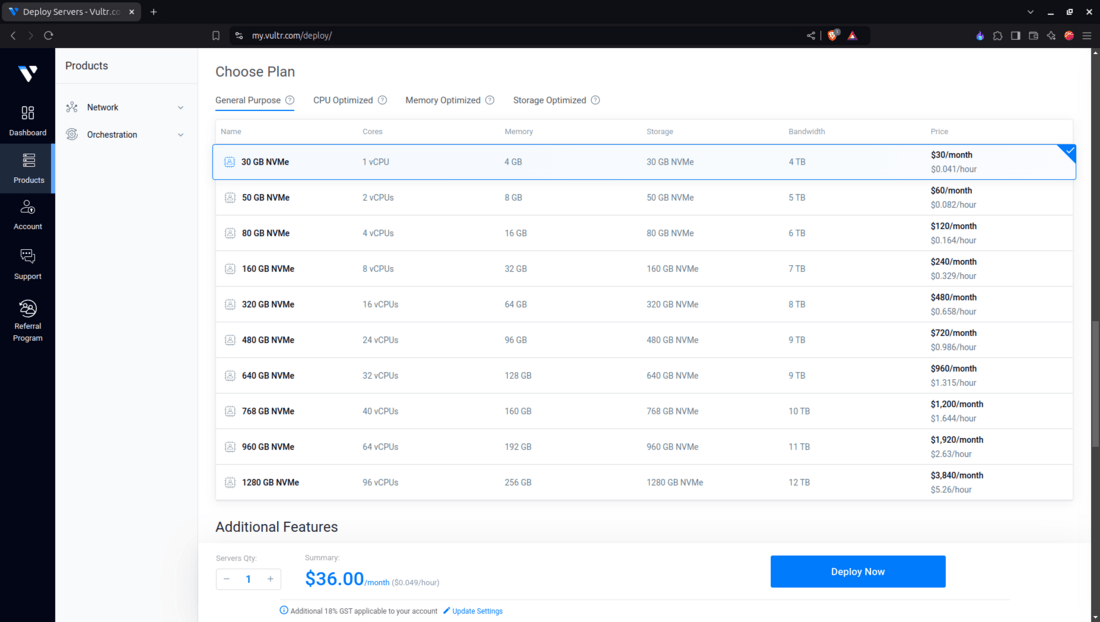1100x622 pixels.
Task: Click the Network icon in Products panel
Action: click(x=72, y=107)
